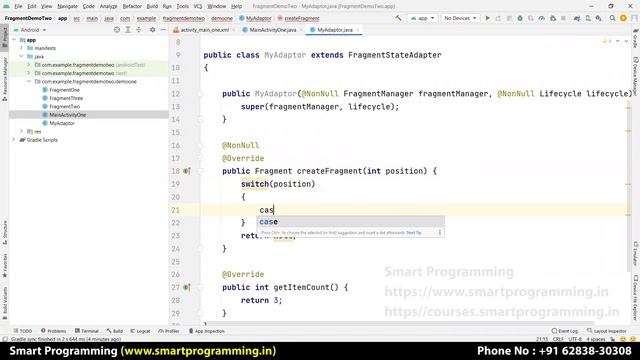The width and height of the screenshot is (640, 360).
Task: Open FragmentThree class in project tree
Action: 66,98
